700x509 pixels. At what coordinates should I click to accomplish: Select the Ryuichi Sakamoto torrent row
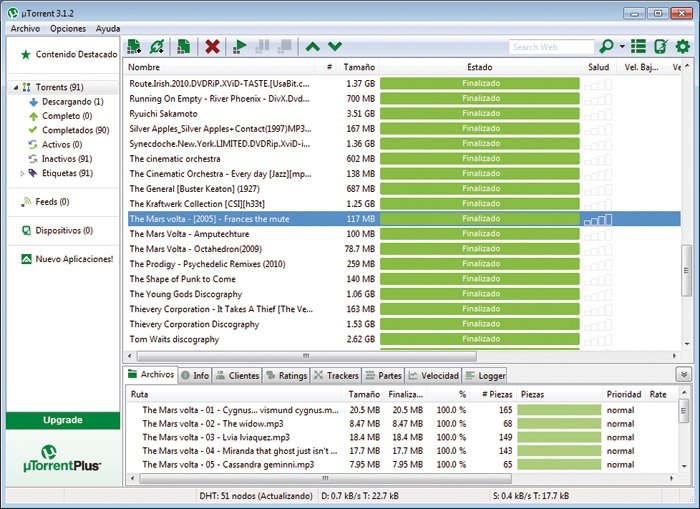402,114
